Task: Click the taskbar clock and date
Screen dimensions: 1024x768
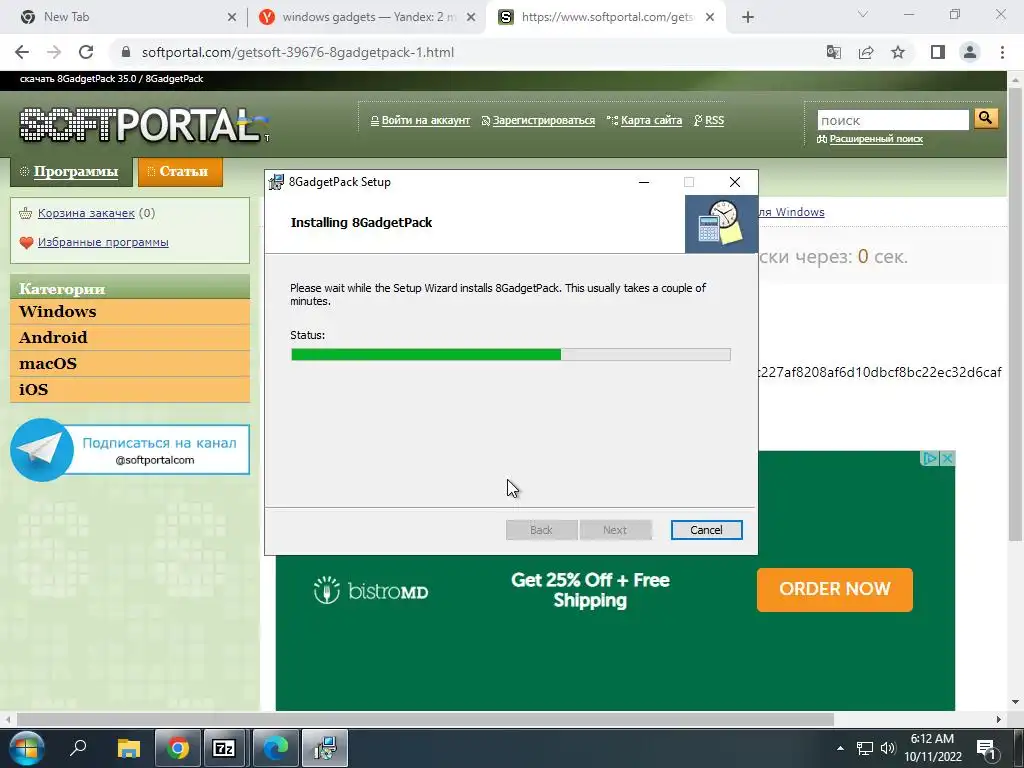Action: click(x=933, y=748)
